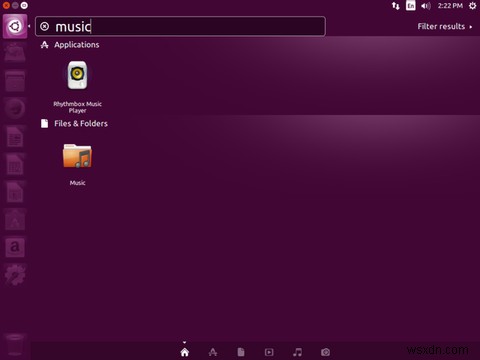Open Ubuntu Software Center from the launcher

tap(15, 220)
